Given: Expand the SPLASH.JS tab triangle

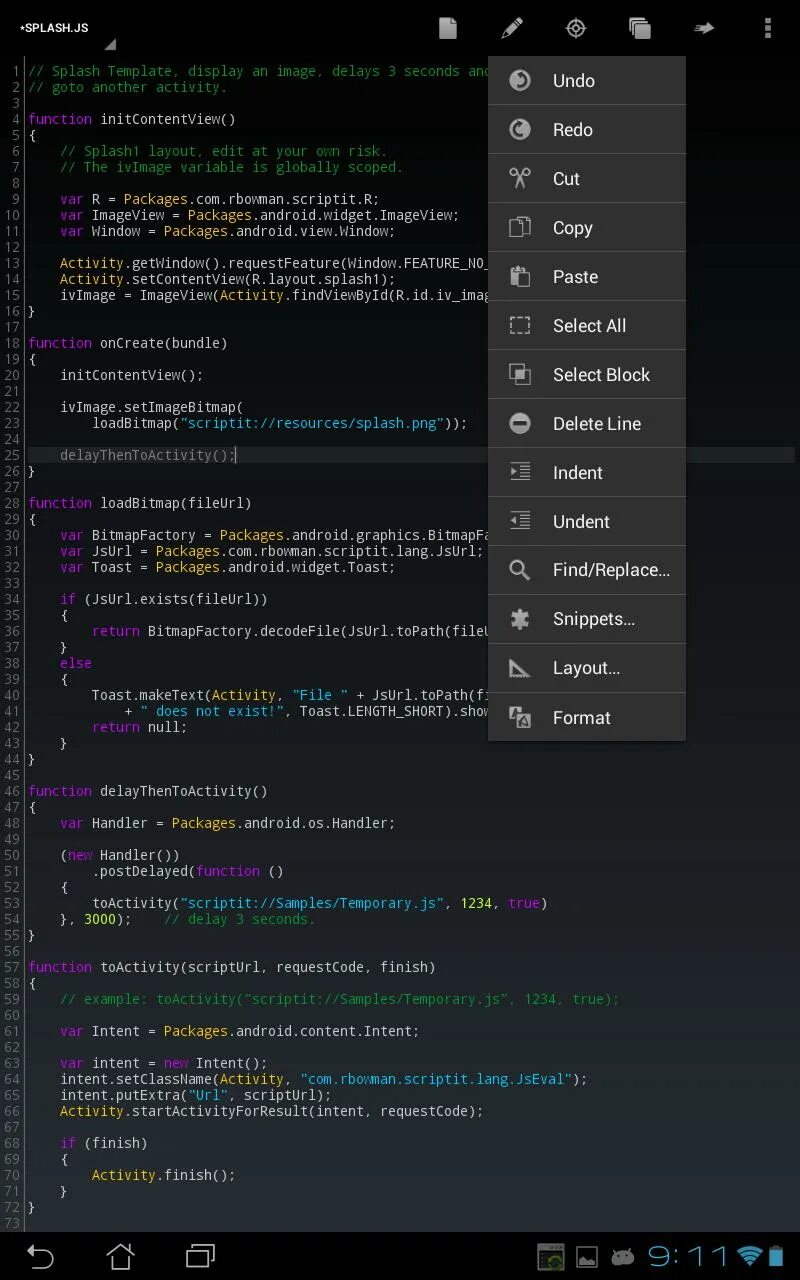Looking at the screenshot, I should 108,44.
